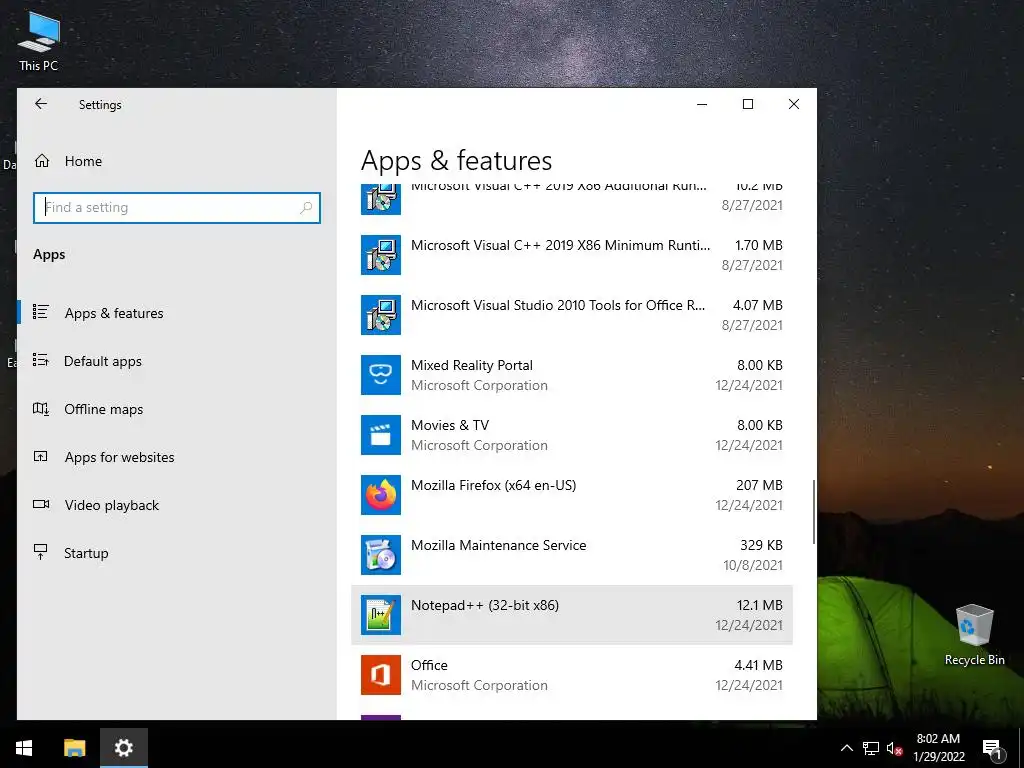1024x768 pixels.
Task: Open Offline maps page
Action: pyautogui.click(x=103, y=409)
